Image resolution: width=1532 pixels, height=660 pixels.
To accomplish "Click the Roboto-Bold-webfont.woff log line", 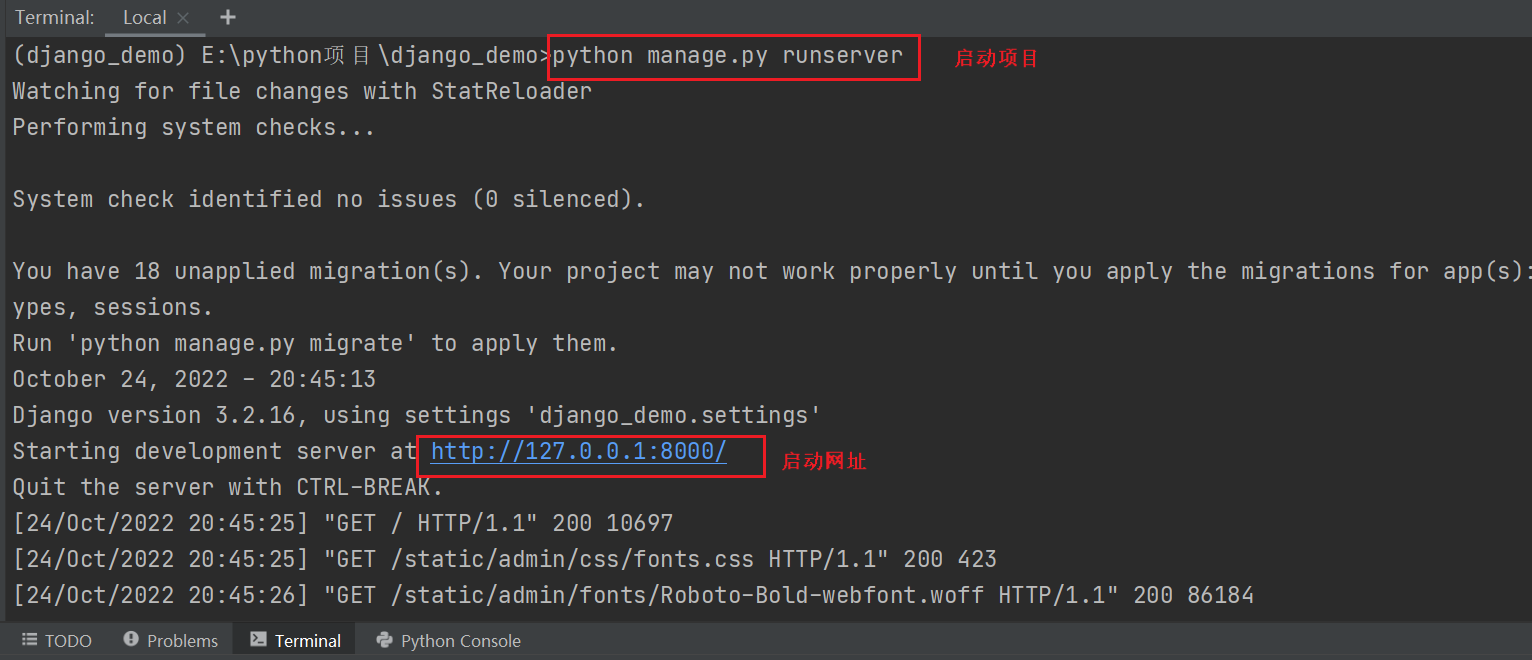I will [632, 596].
